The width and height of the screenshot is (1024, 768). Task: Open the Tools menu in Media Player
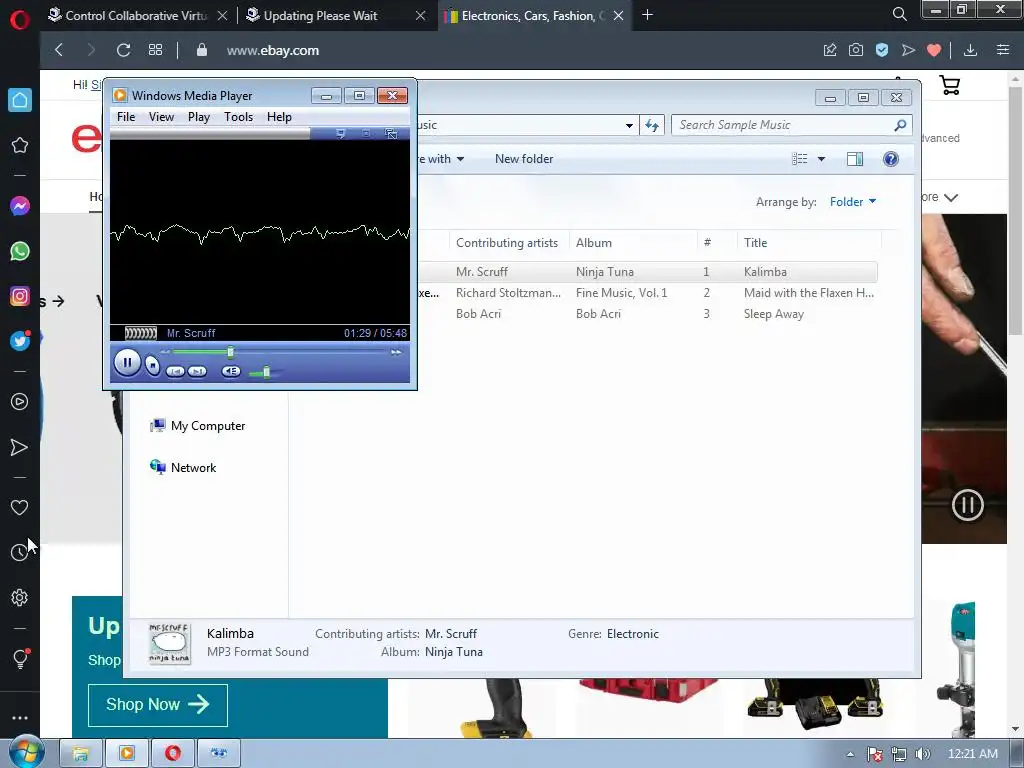(238, 117)
